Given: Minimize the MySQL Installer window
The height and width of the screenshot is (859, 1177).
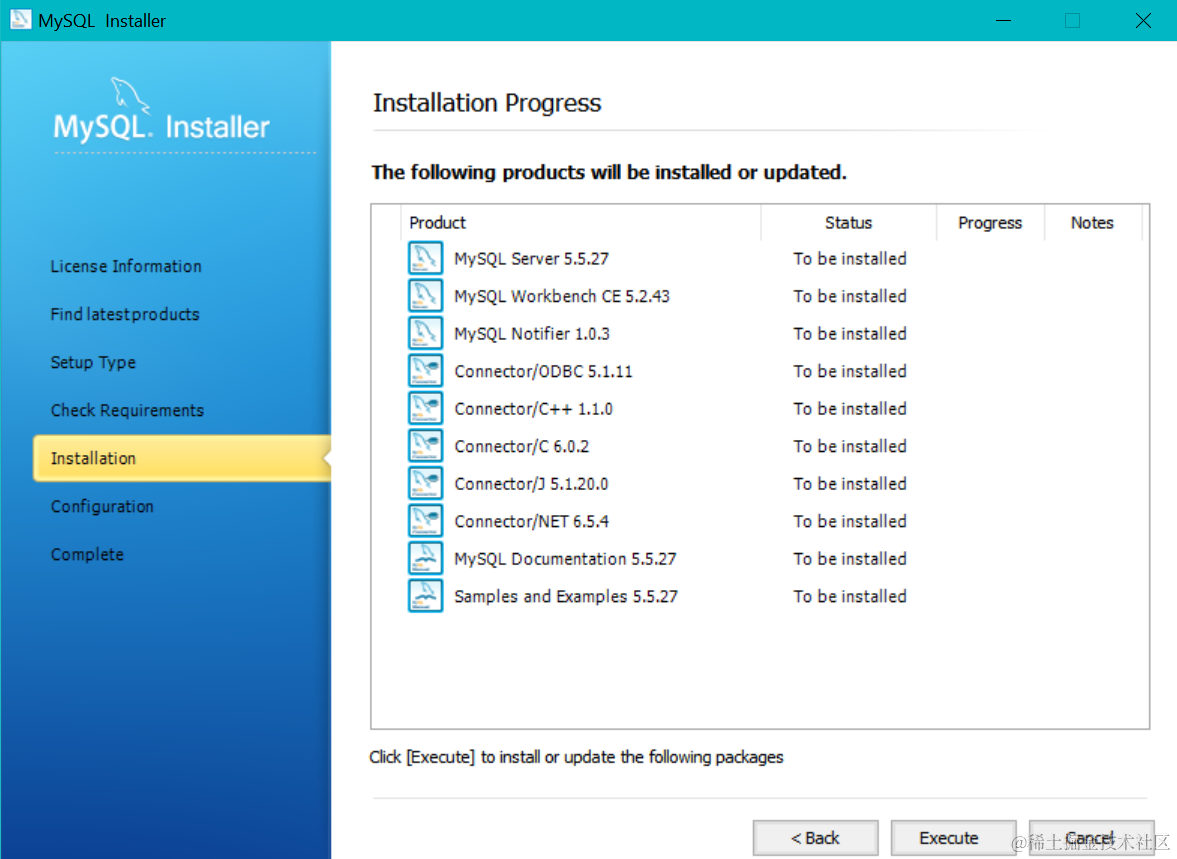Looking at the screenshot, I should pos(1003,20).
